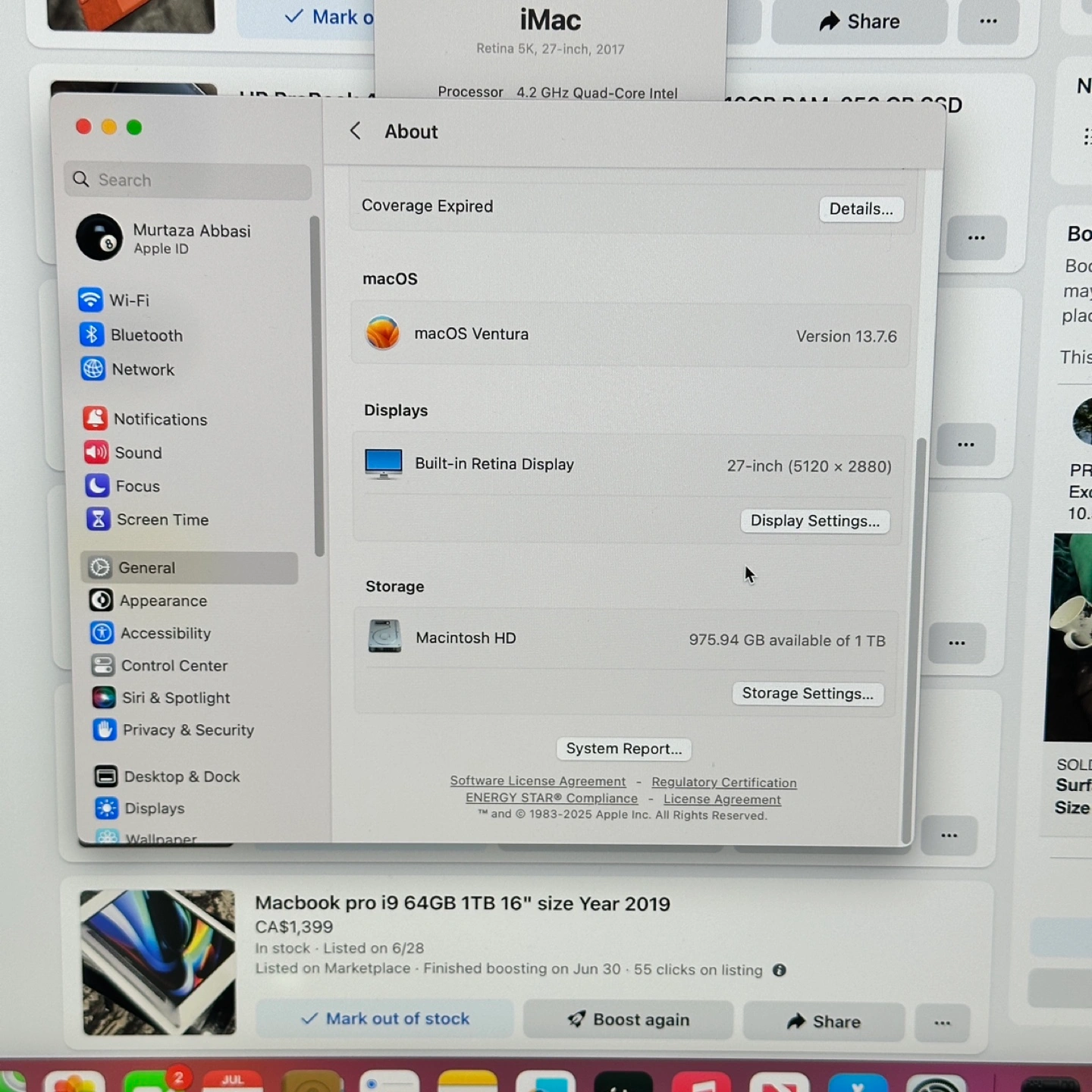Share the Macbook pro i9 listing
This screenshot has width=1092, height=1092.
pos(824,1021)
